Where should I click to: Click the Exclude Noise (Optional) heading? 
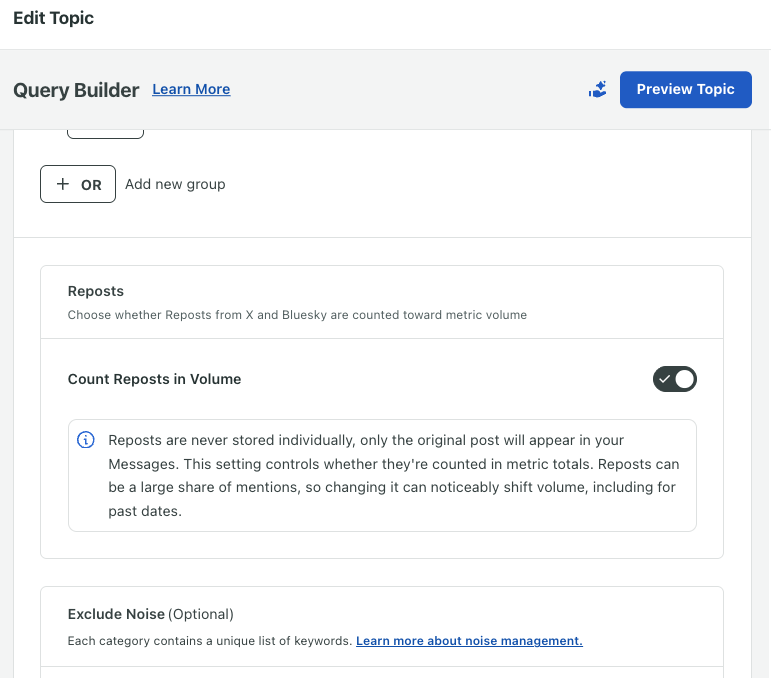click(150, 614)
